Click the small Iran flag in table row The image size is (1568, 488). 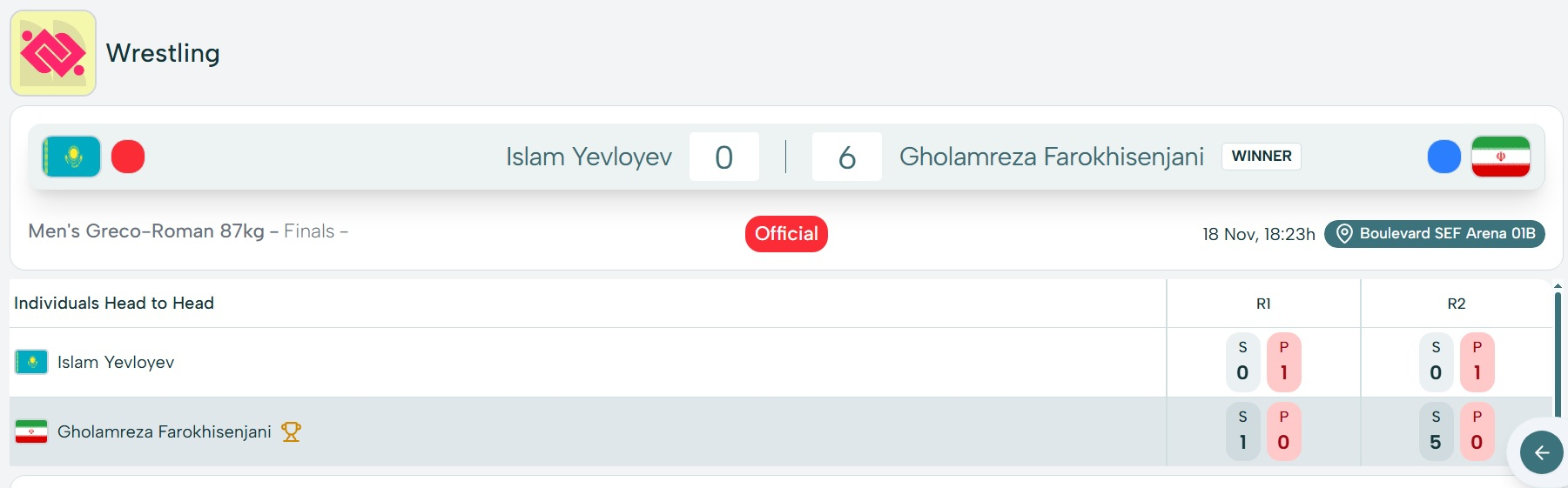(x=31, y=431)
